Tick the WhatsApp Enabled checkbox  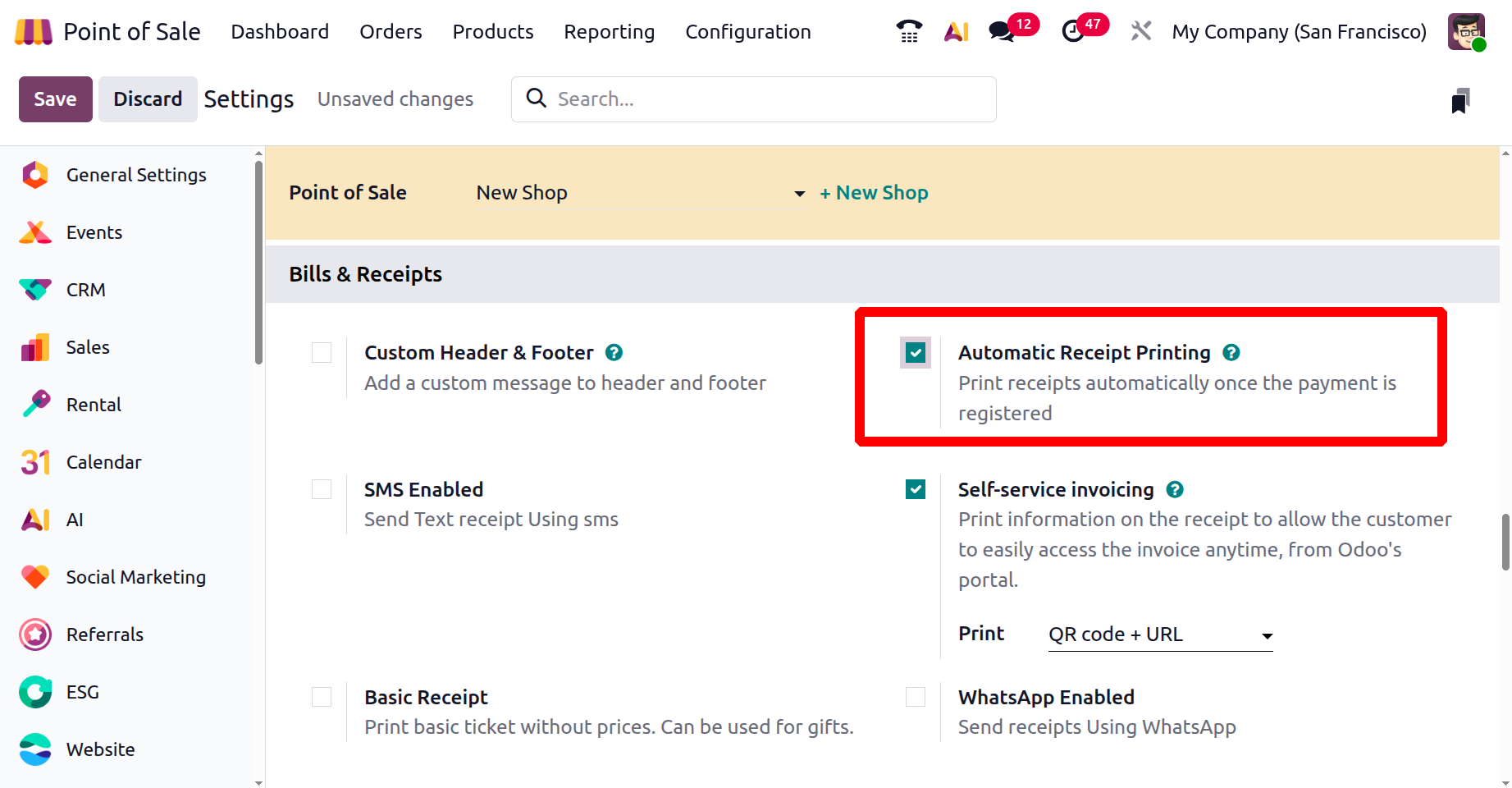916,697
